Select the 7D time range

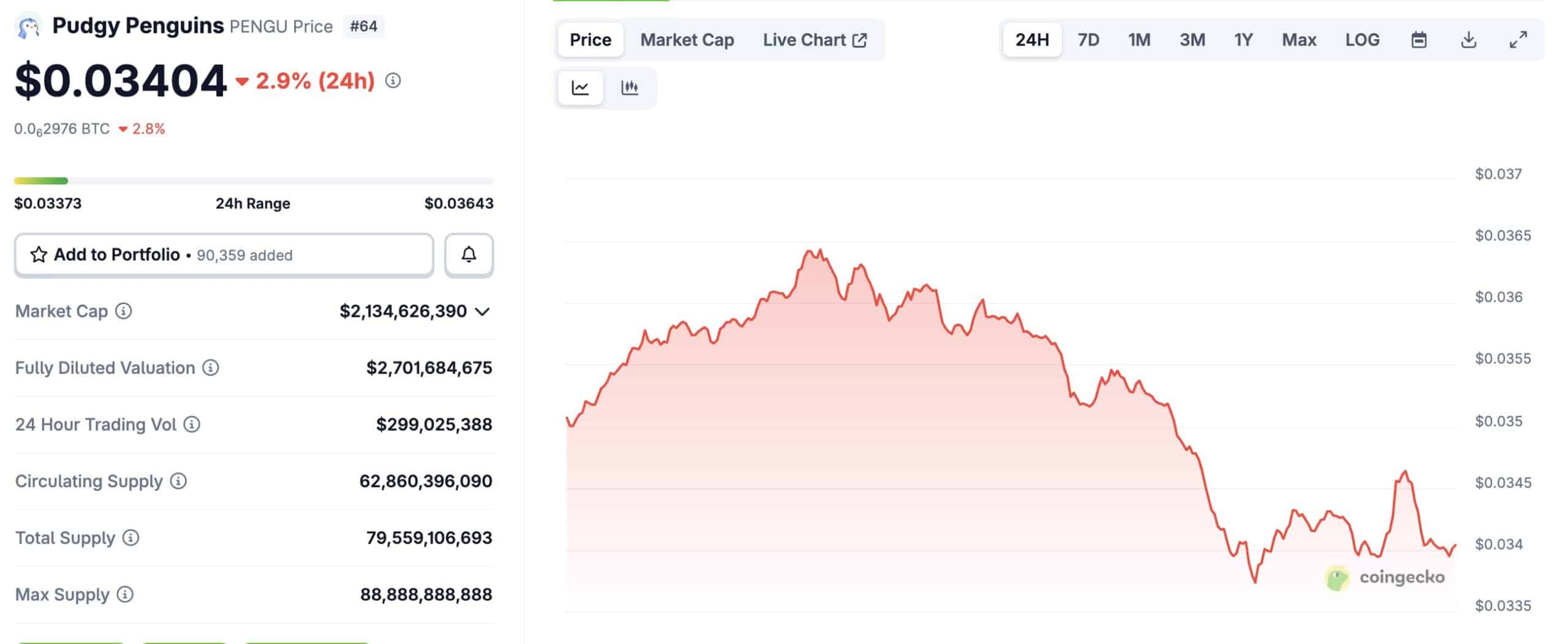pos(1088,40)
